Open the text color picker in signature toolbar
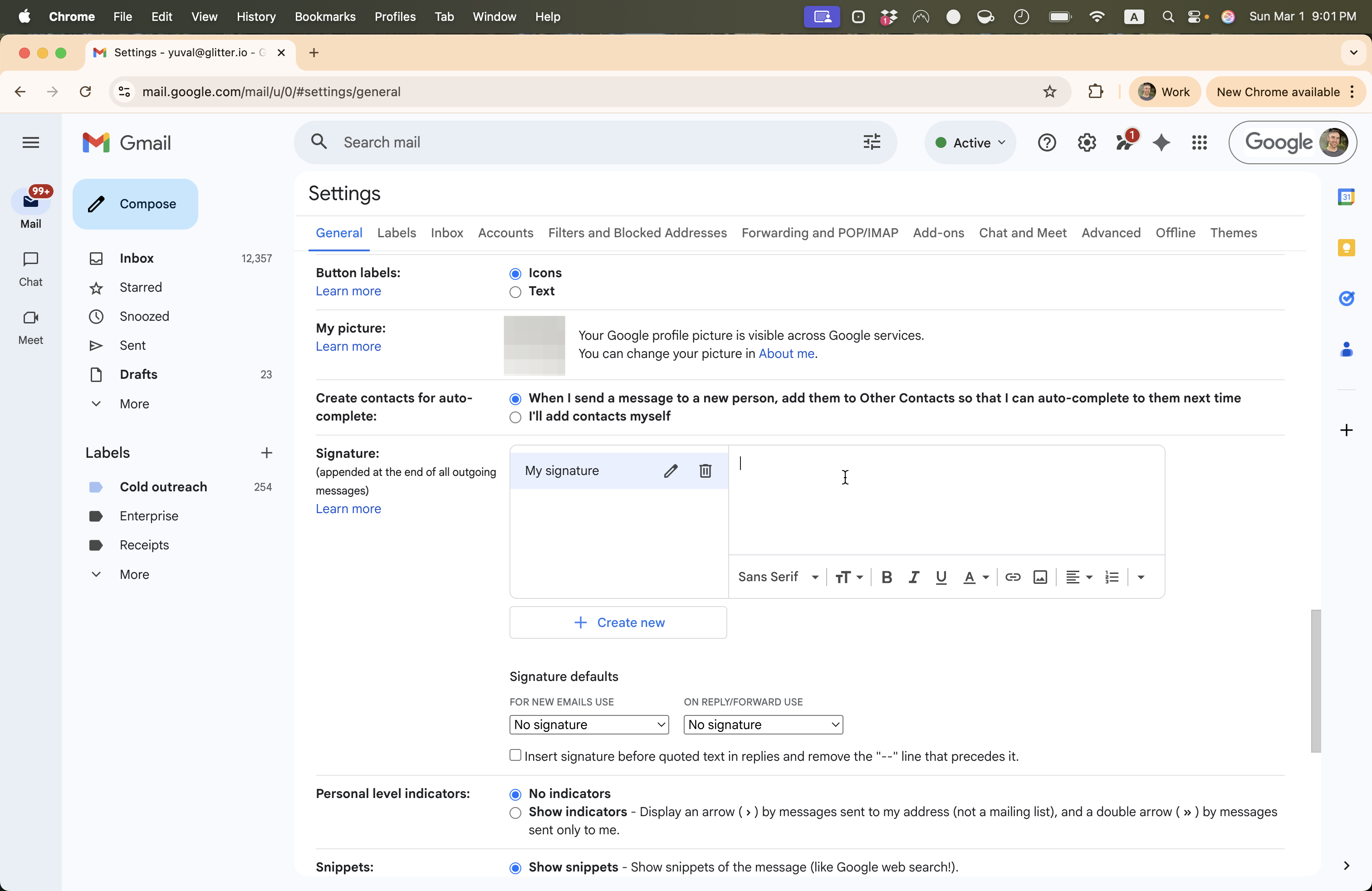1372x891 pixels. tap(975, 577)
